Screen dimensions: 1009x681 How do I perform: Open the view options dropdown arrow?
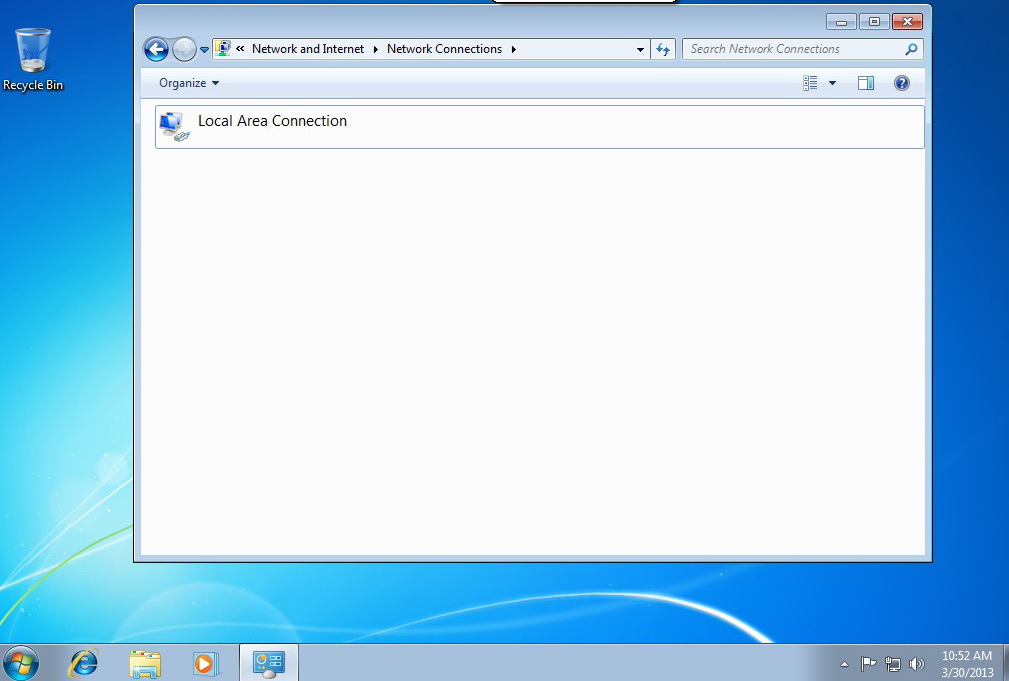coord(832,83)
